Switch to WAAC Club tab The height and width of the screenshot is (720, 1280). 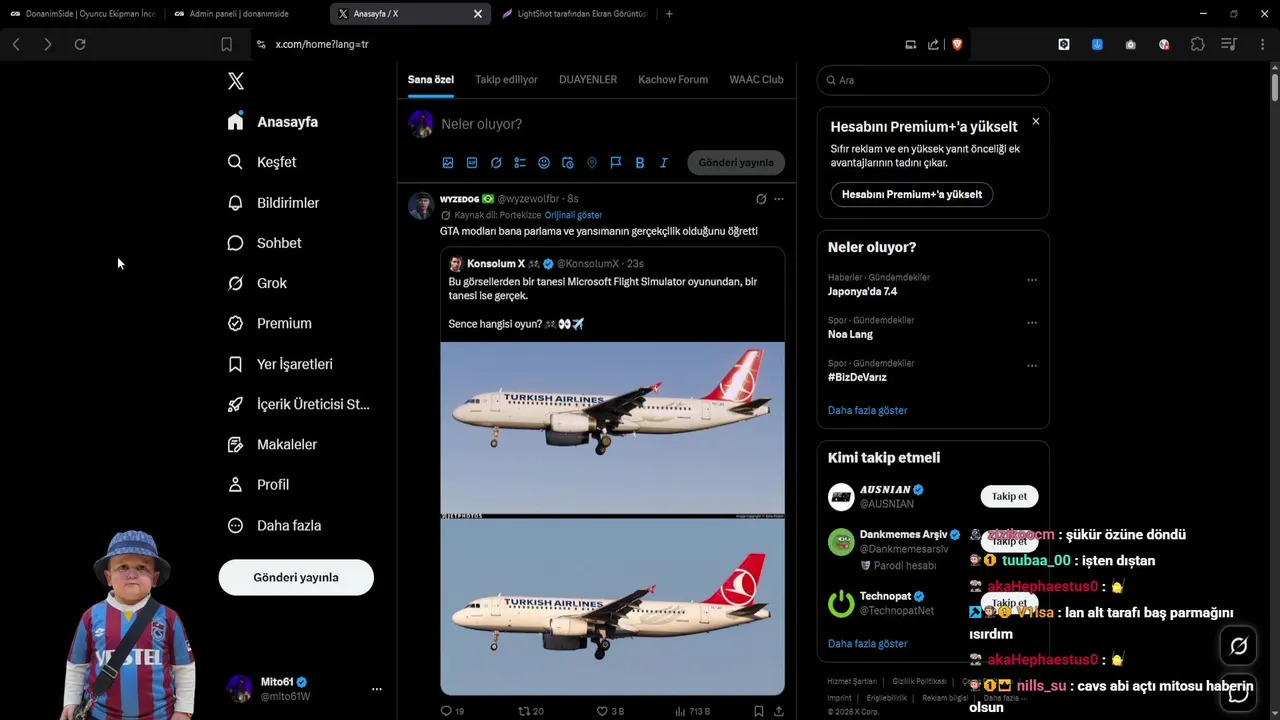tap(756, 79)
